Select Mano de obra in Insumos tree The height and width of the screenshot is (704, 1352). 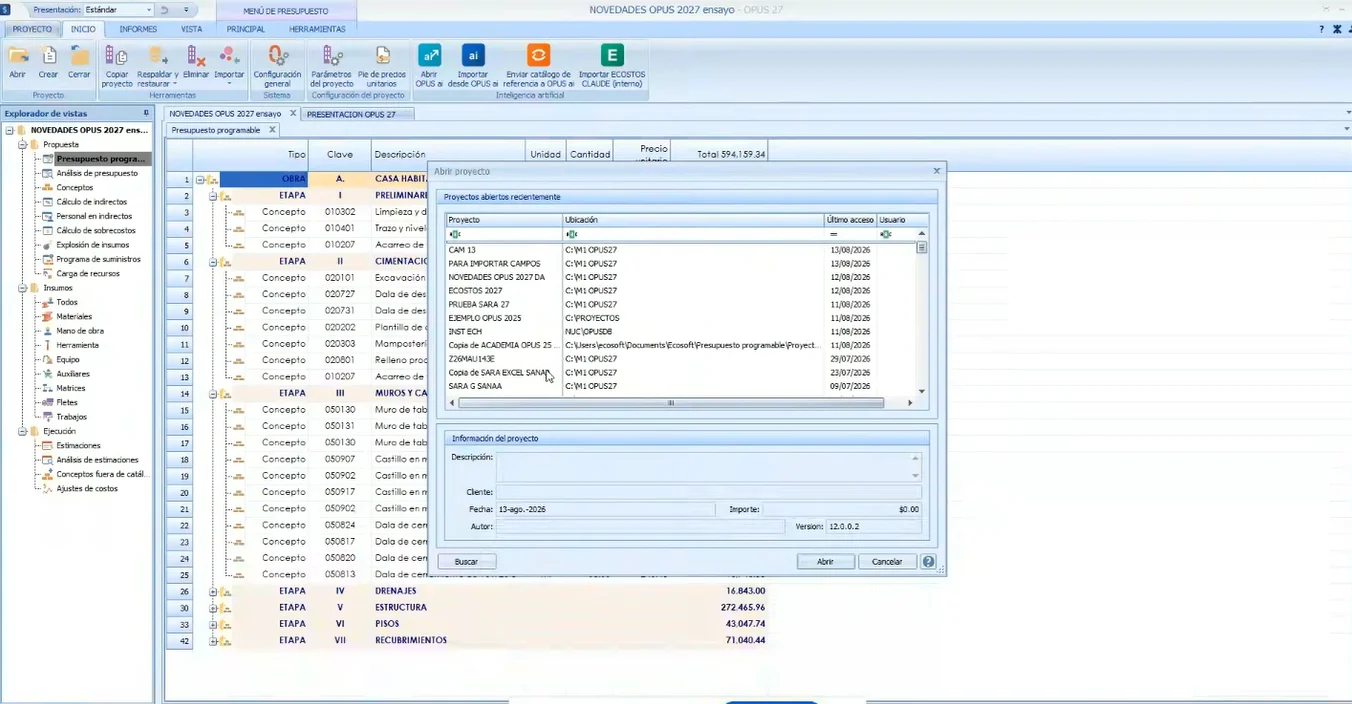79,331
